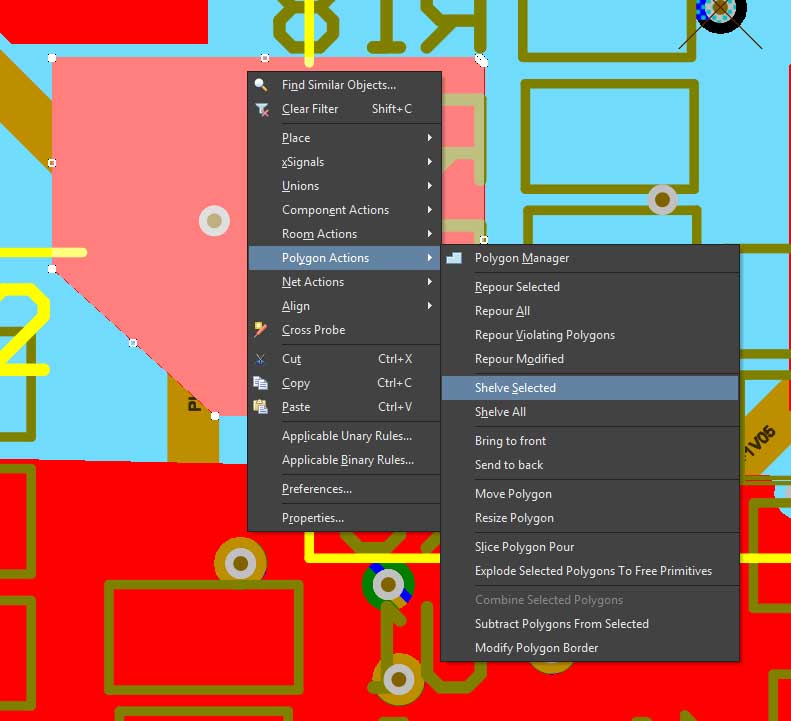
Task: Click the Clear Filter funnel icon
Action: pyautogui.click(x=261, y=109)
